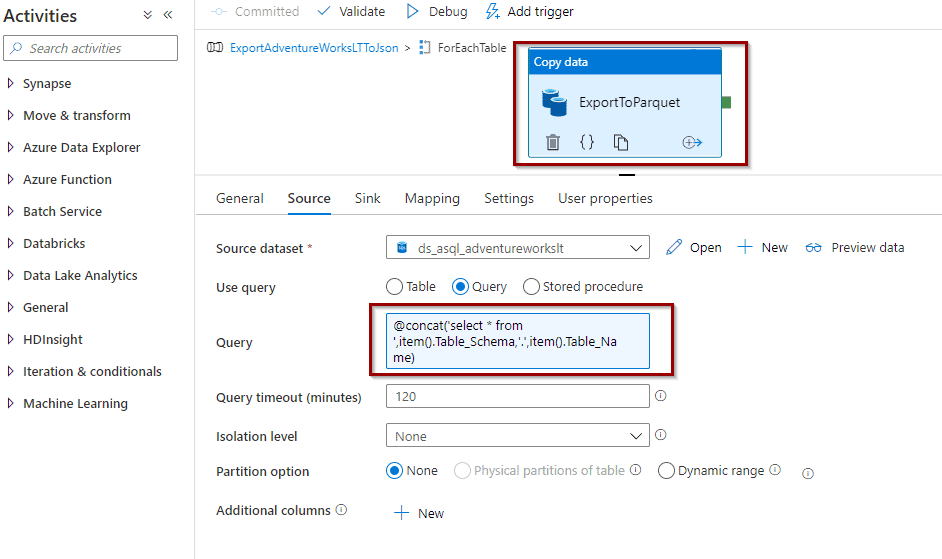Open info icon next to Isolation level
This screenshot has width=942, height=559.
(x=660, y=435)
